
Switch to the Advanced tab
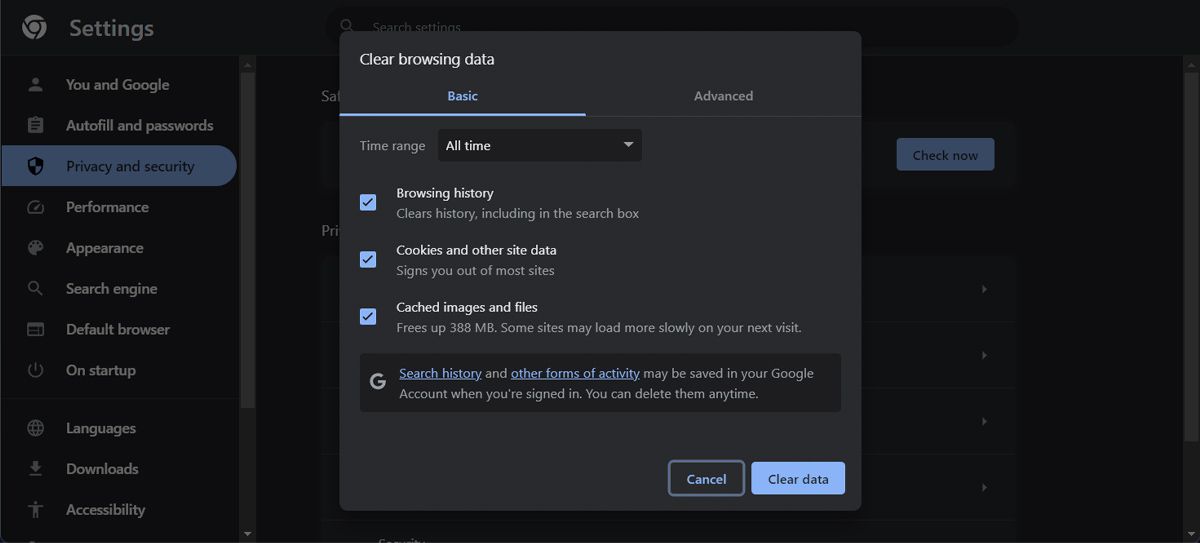tap(723, 96)
